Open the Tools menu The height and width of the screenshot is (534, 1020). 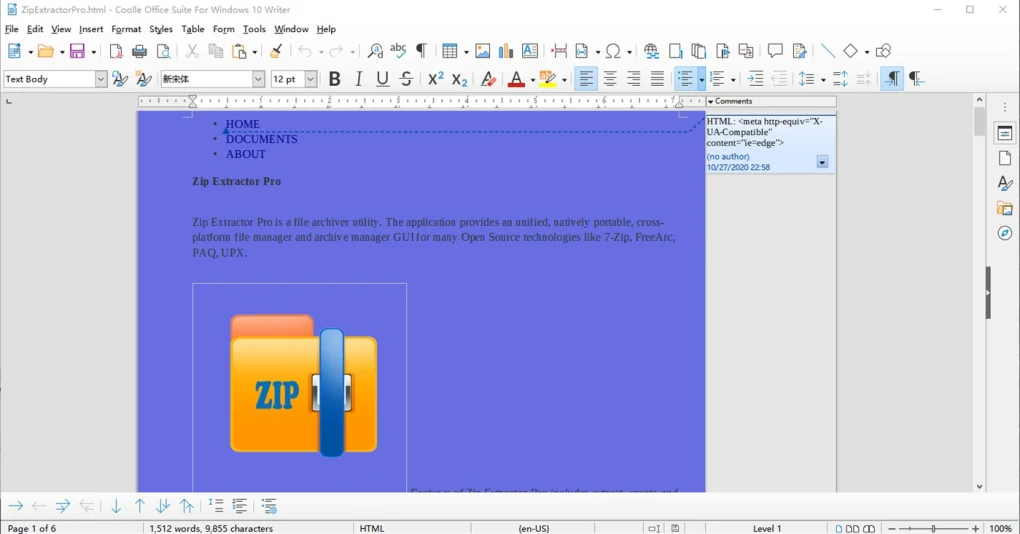(254, 29)
